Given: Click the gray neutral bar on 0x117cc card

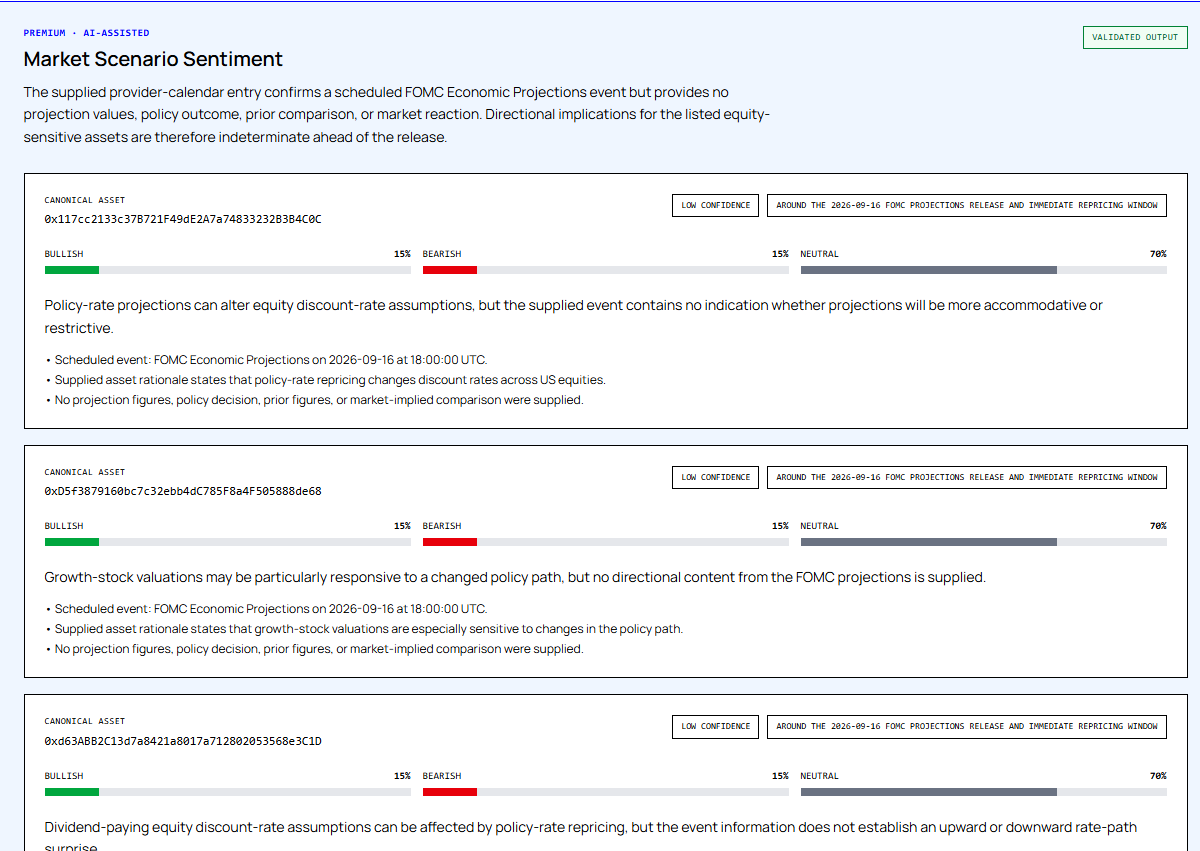Looking at the screenshot, I should [x=929, y=270].
